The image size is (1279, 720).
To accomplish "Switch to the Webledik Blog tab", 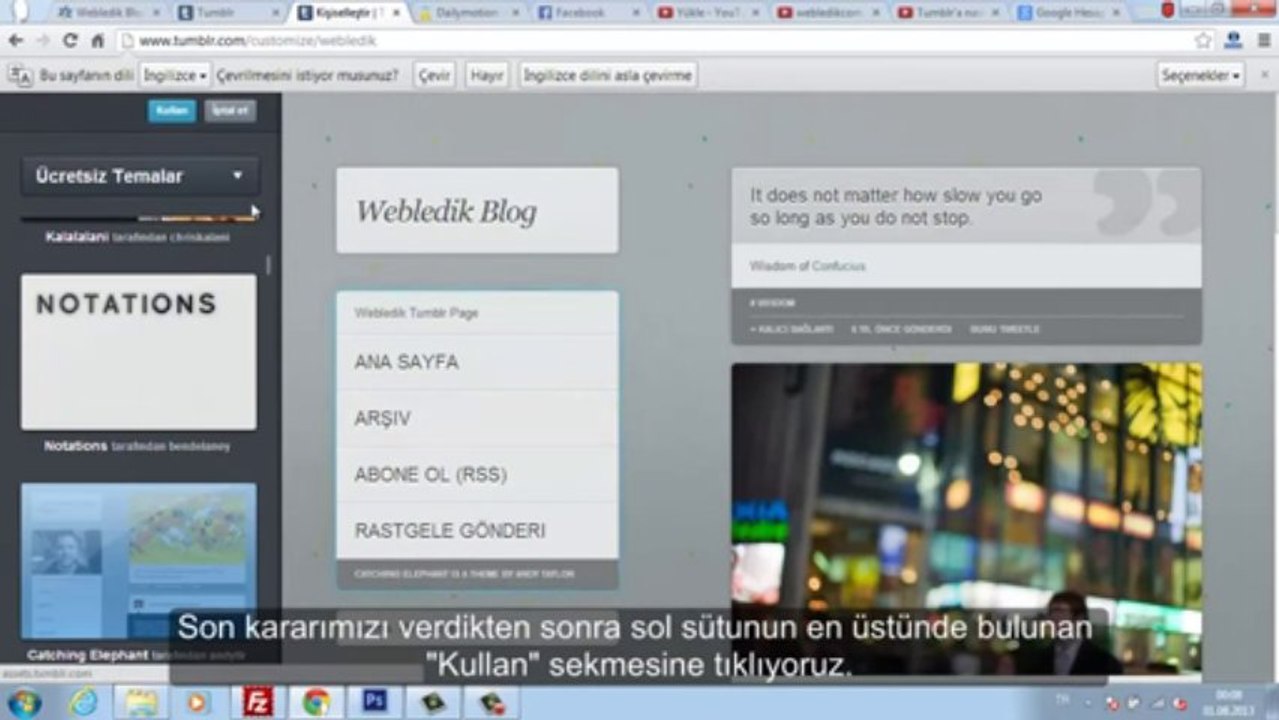I will [x=109, y=13].
